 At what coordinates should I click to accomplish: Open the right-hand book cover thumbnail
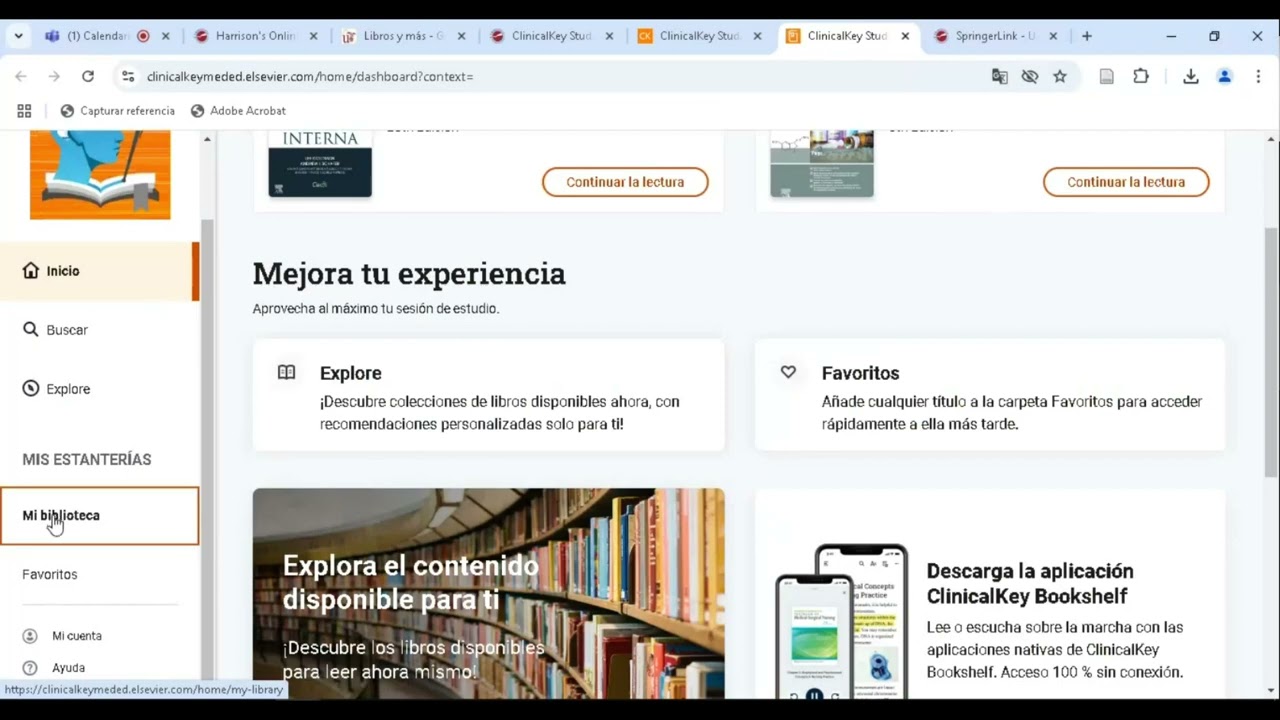click(x=822, y=164)
